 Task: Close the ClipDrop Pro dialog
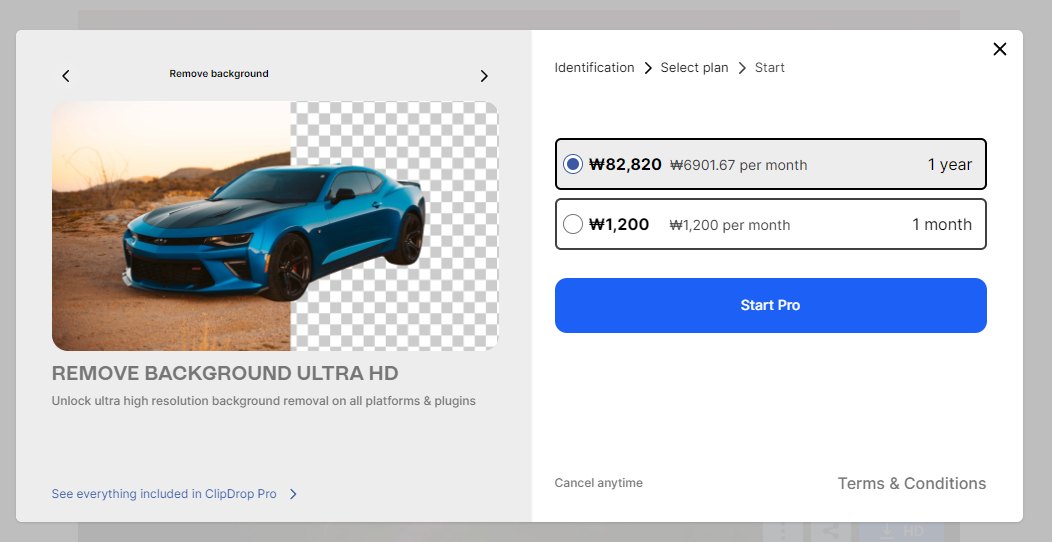1000,49
